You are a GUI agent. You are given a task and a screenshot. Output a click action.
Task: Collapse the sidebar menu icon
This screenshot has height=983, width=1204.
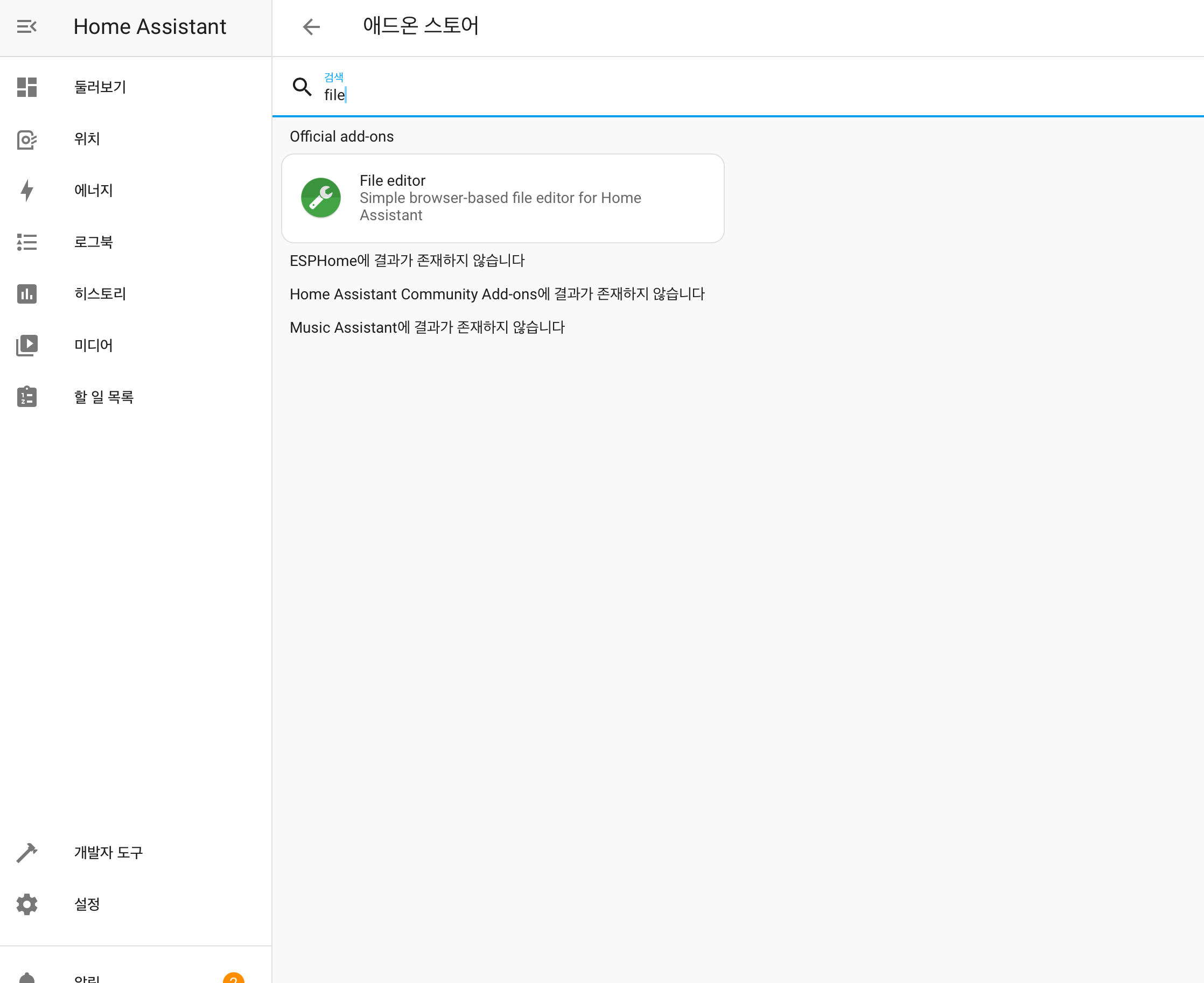click(26, 26)
